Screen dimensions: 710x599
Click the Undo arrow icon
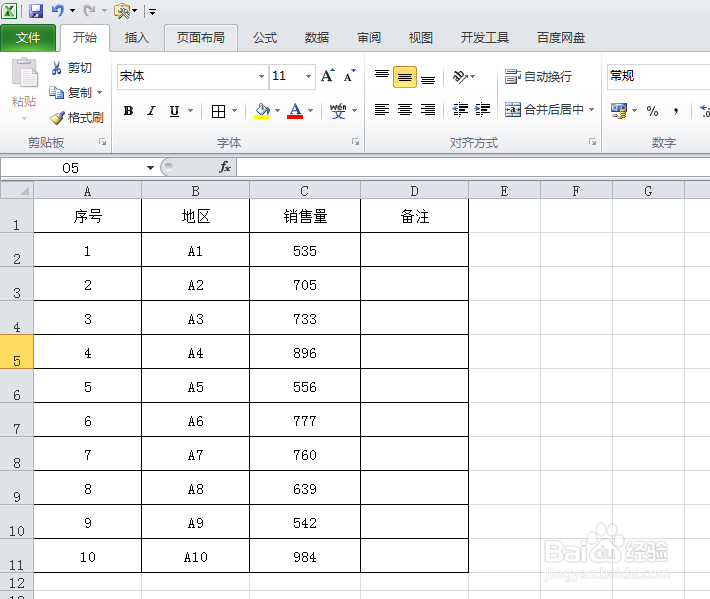tap(58, 10)
